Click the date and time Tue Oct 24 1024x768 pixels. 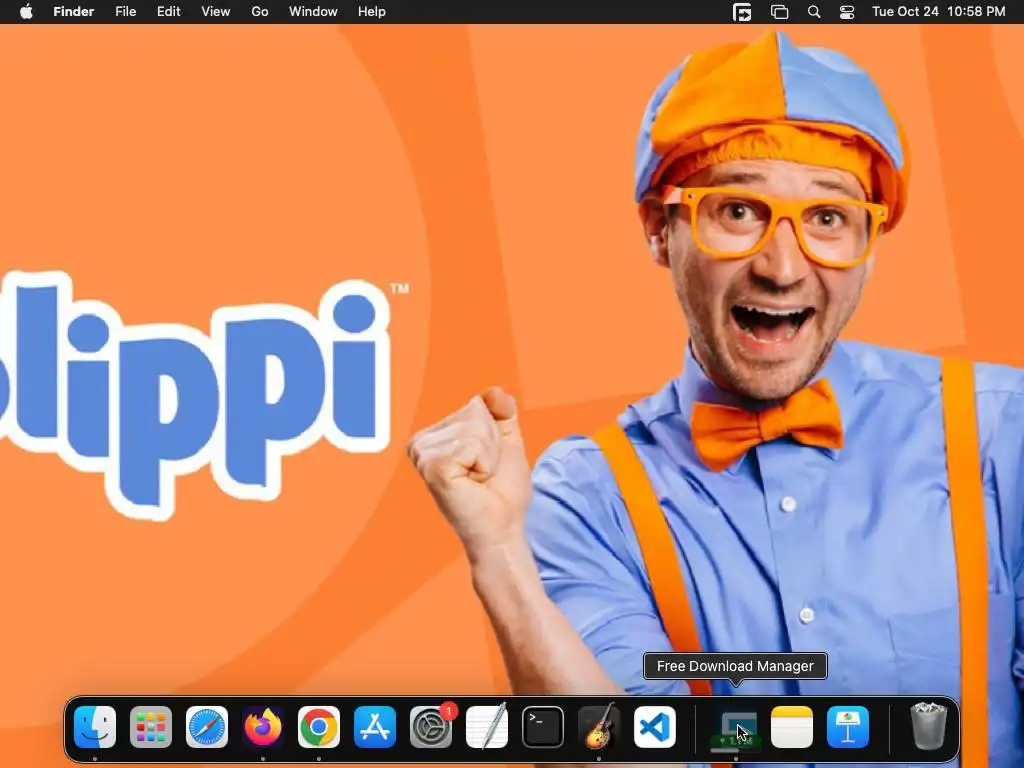click(x=938, y=12)
